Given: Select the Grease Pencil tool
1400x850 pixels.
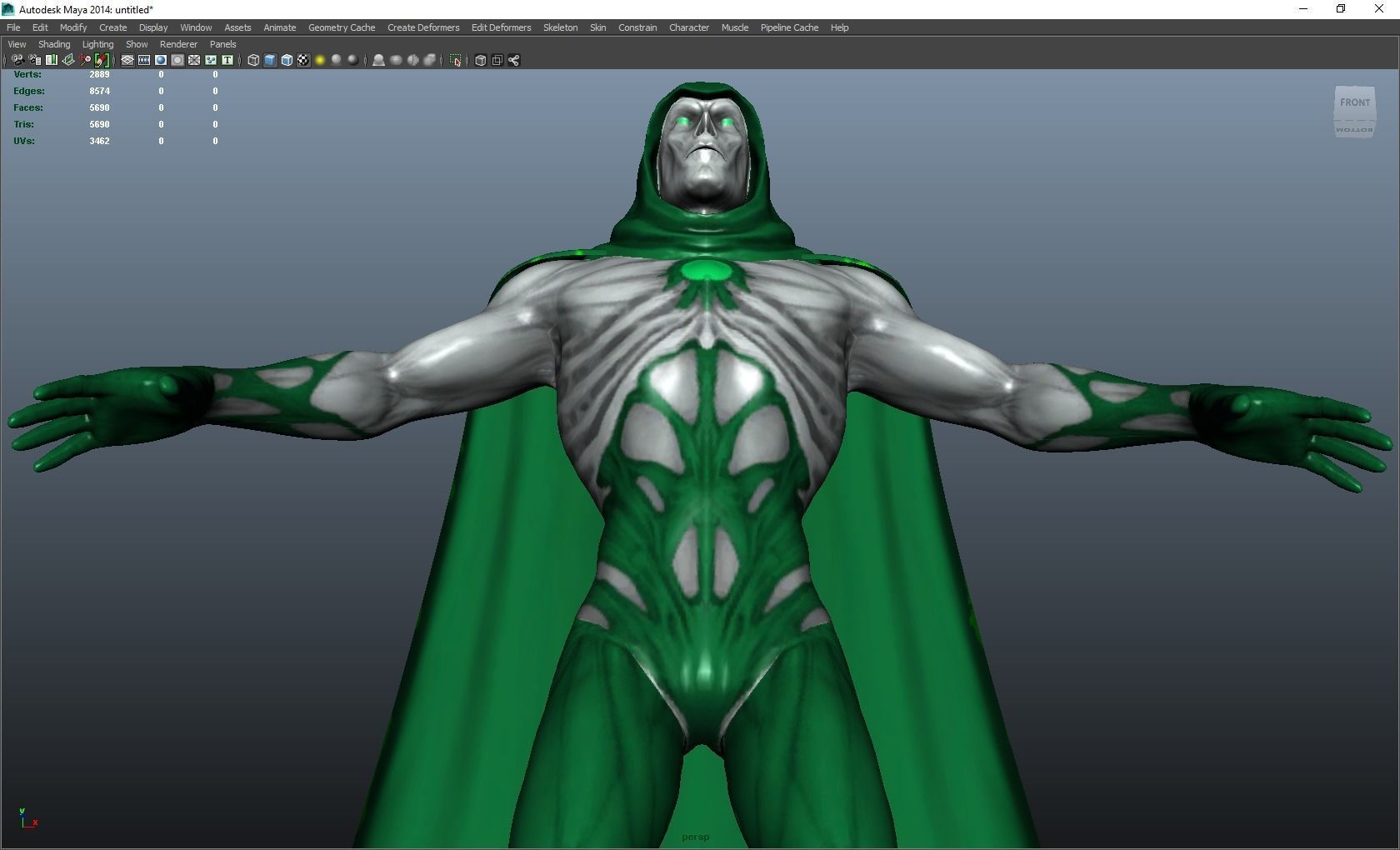Looking at the screenshot, I should pos(102,60).
